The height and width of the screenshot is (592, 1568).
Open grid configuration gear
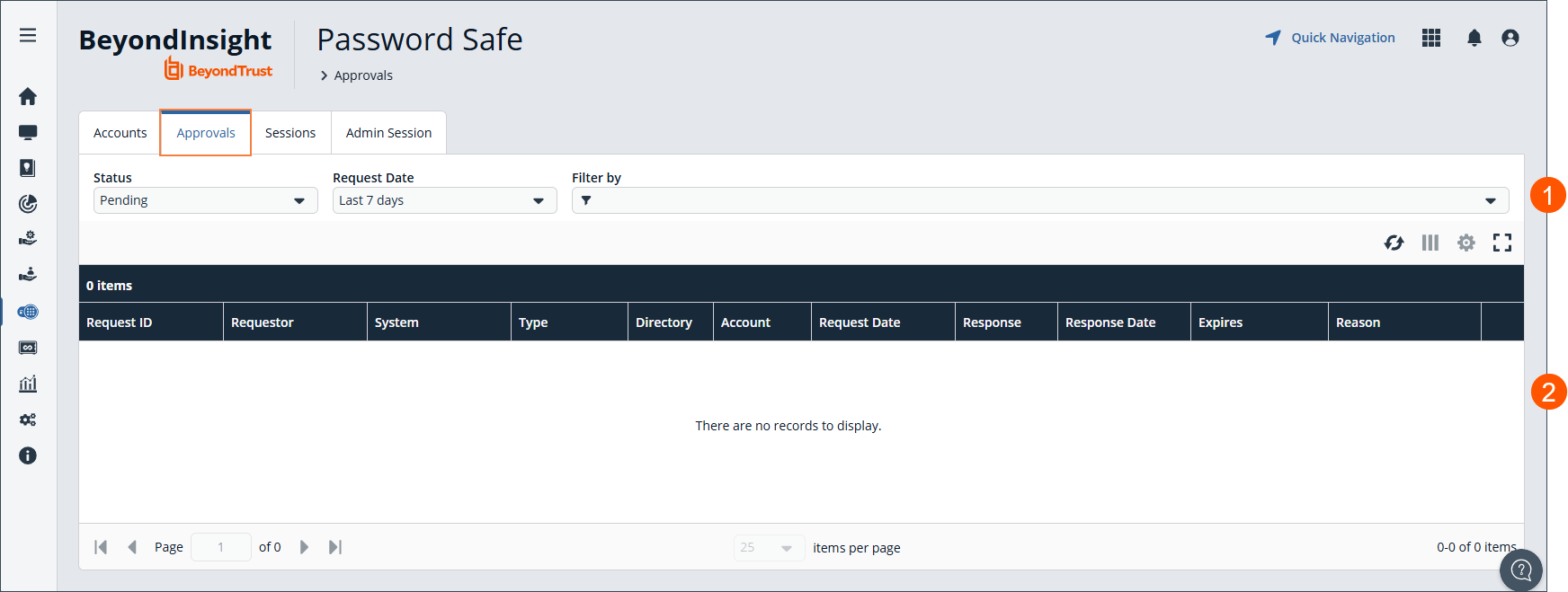tap(1466, 243)
